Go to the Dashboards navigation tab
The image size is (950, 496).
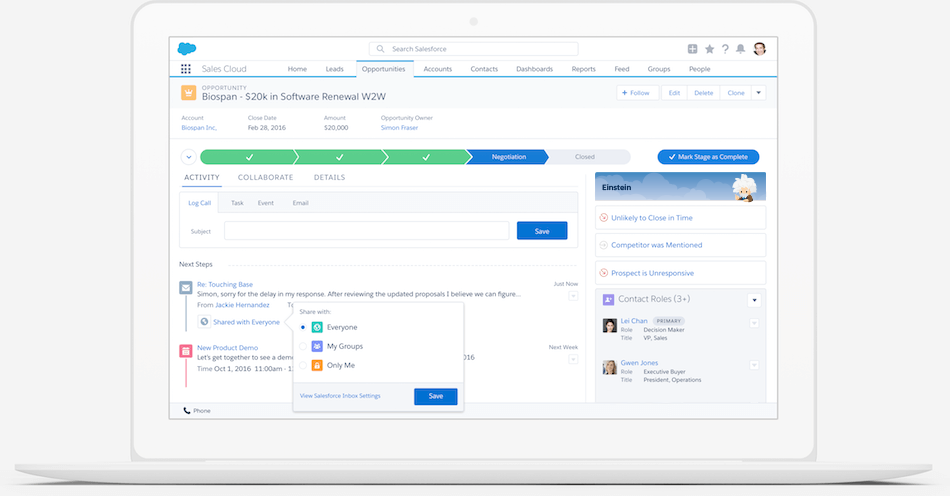[x=534, y=69]
